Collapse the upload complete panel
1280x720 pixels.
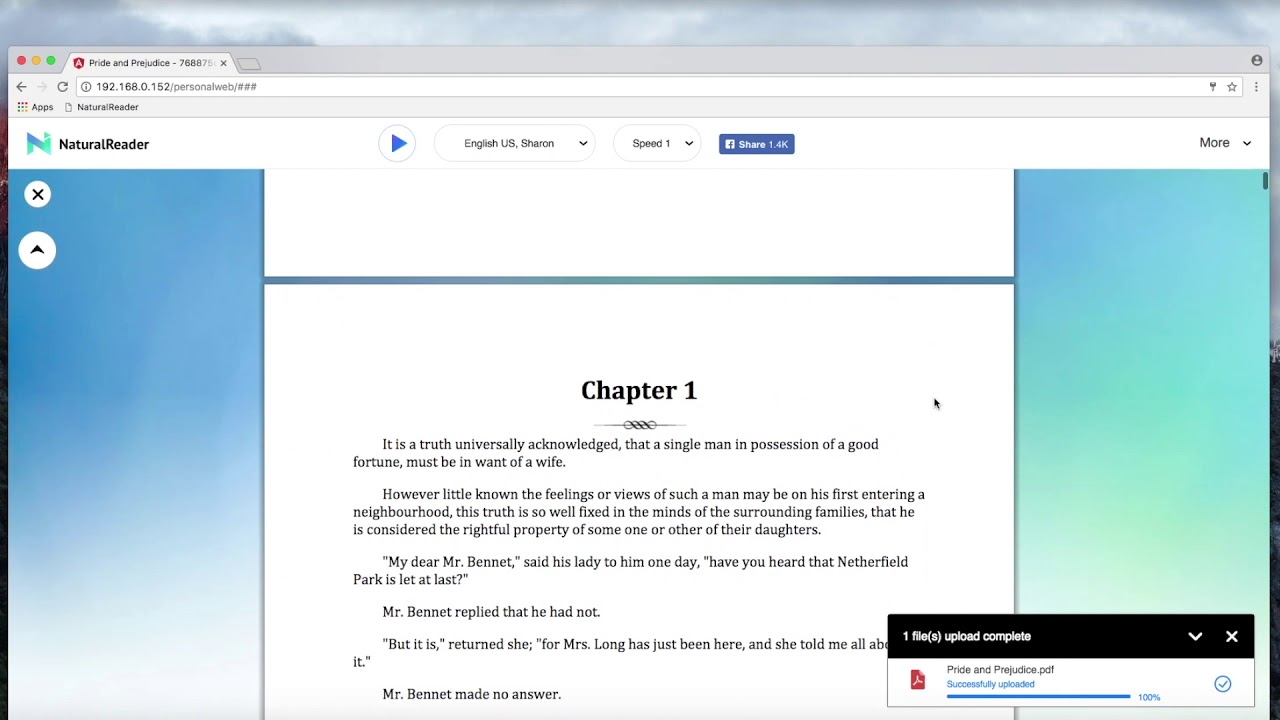(x=1195, y=636)
